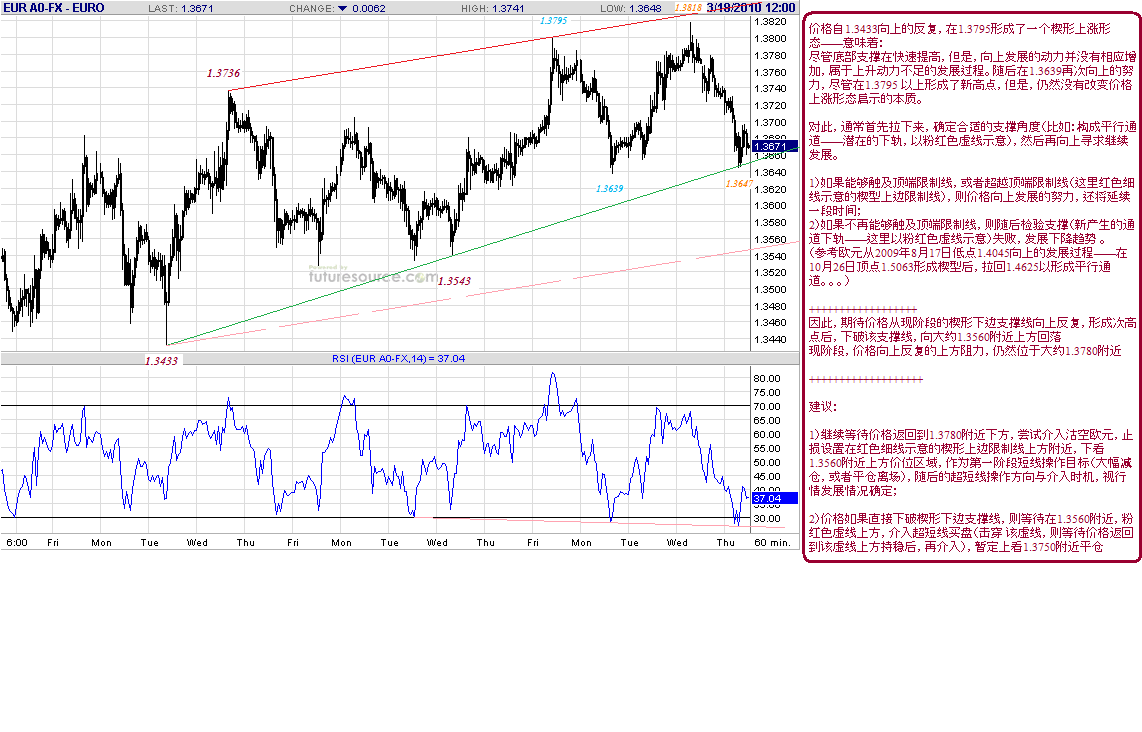Click the blue 37.04 RSI value tag
Image resolution: width=1142 pixels, height=732 pixels.
(774, 499)
